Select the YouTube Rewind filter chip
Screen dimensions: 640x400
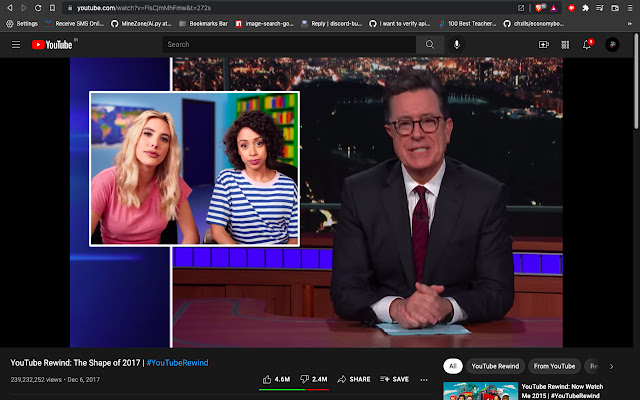[x=495, y=366]
